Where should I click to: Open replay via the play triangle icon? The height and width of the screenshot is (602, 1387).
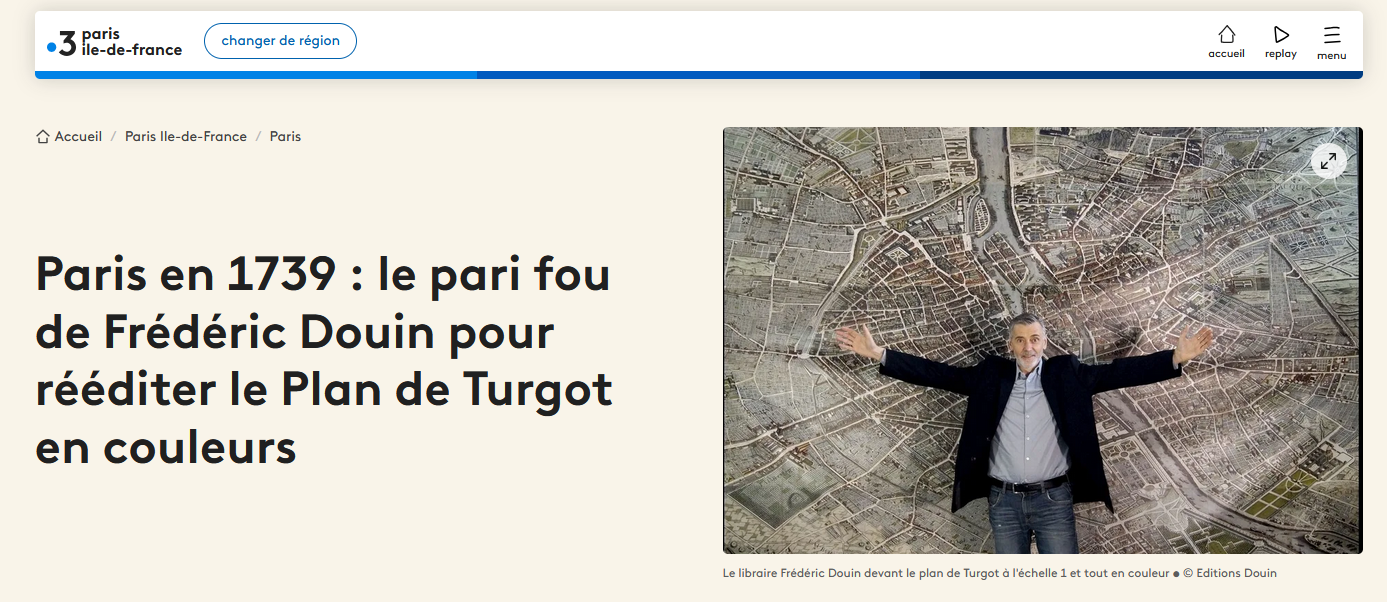tap(1281, 34)
